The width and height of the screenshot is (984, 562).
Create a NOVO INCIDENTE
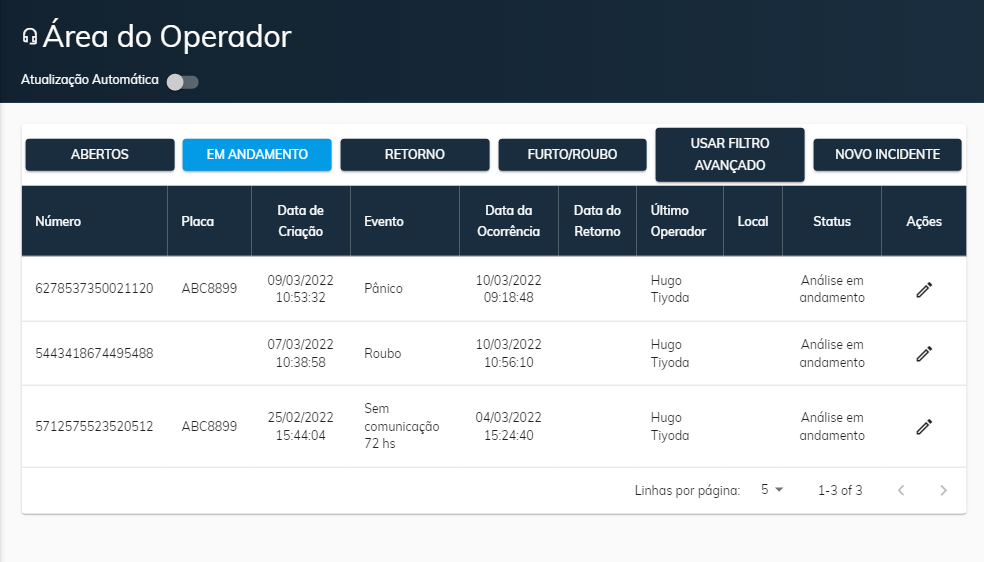[887, 154]
